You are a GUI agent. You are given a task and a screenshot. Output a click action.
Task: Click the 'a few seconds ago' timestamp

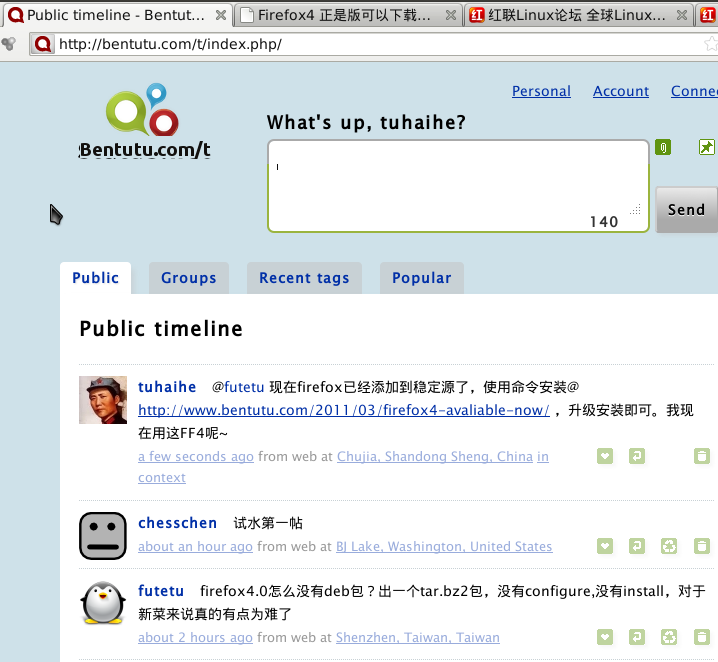(x=196, y=456)
